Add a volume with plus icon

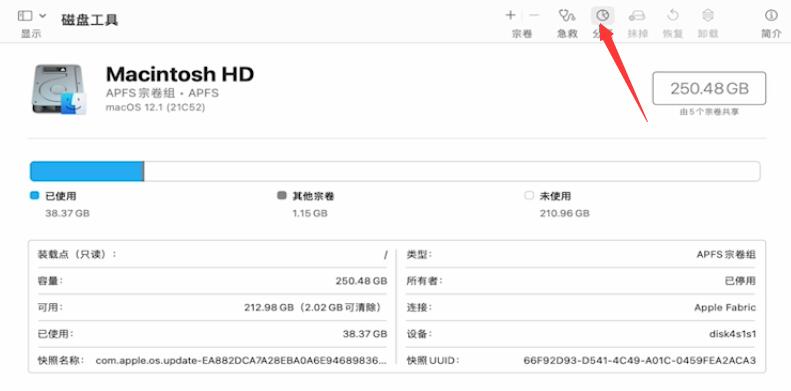click(511, 16)
